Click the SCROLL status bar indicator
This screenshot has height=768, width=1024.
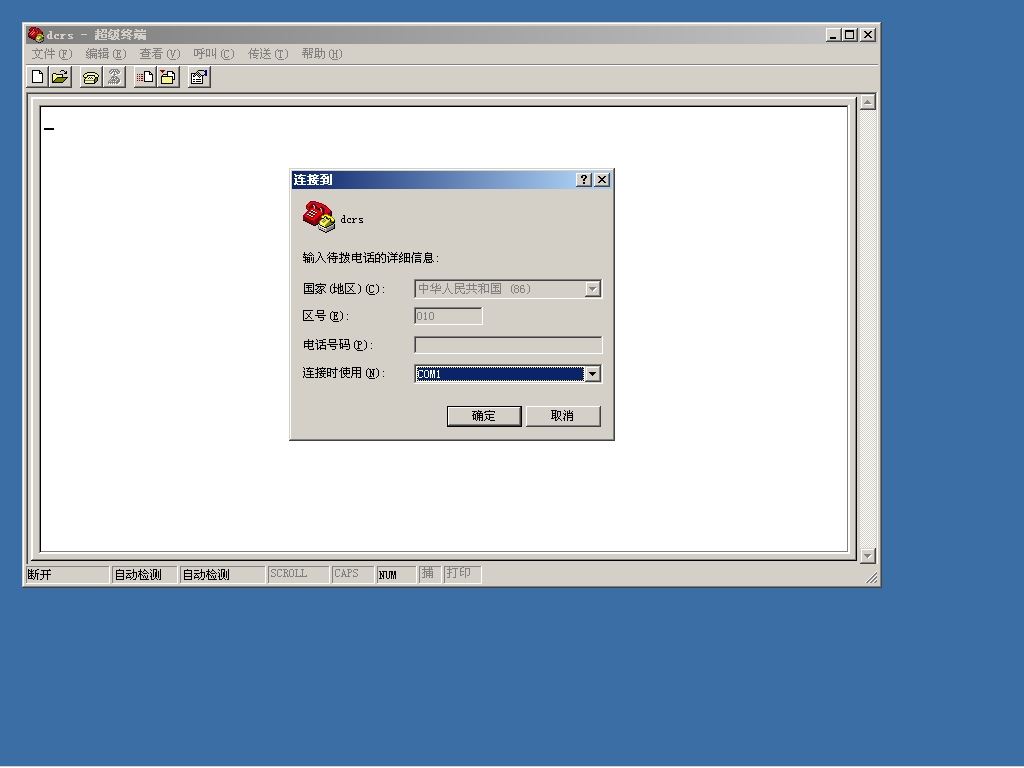click(297, 574)
